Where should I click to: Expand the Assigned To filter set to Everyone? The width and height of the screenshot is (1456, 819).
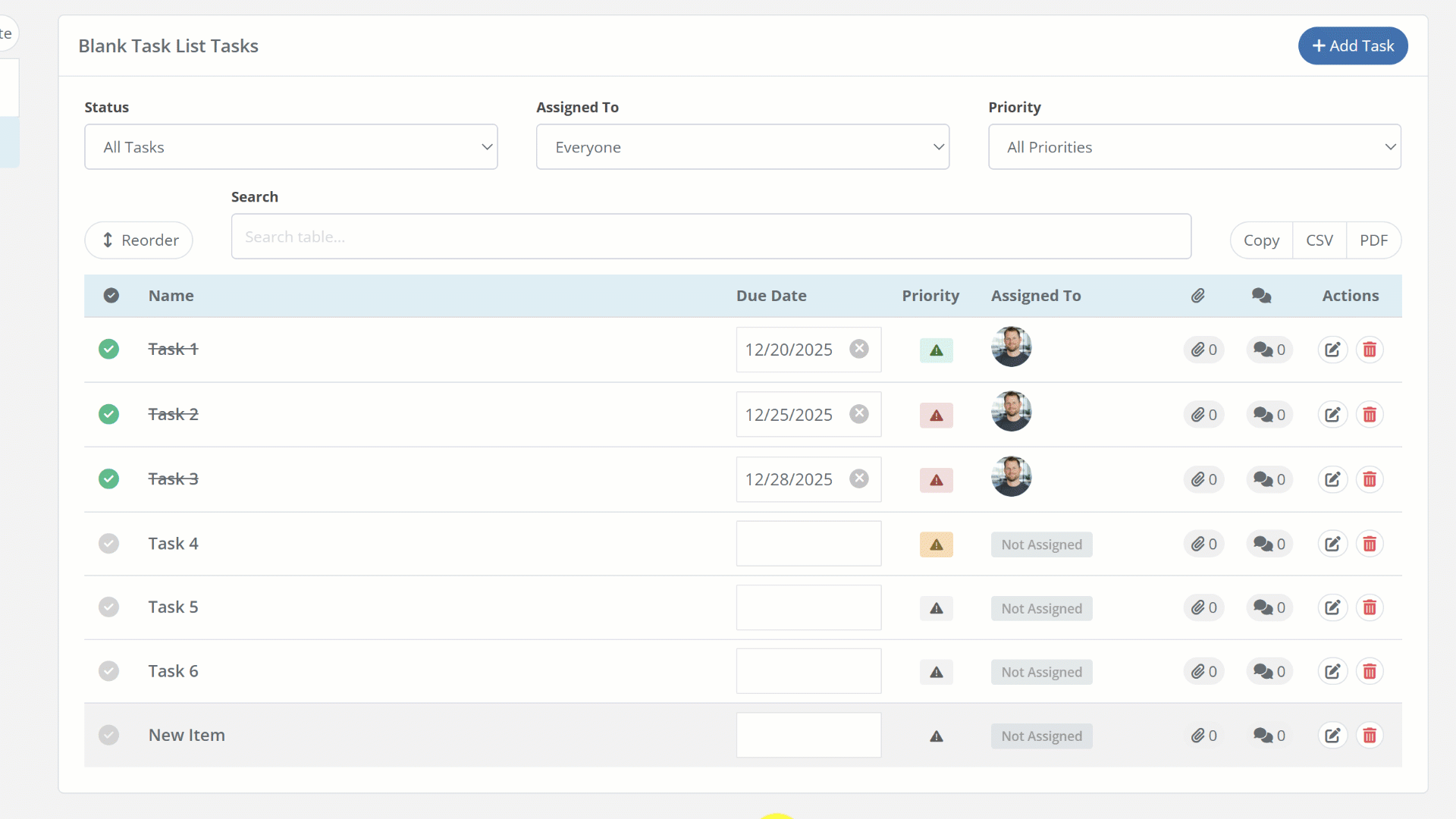point(742,146)
